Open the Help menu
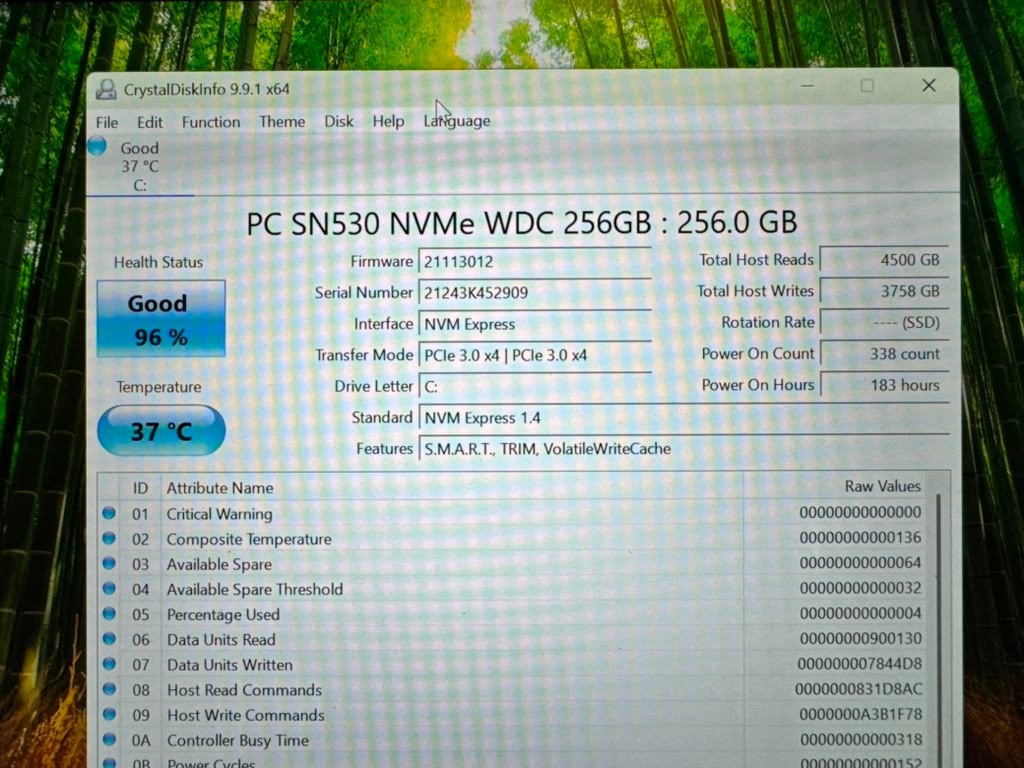 pos(389,121)
